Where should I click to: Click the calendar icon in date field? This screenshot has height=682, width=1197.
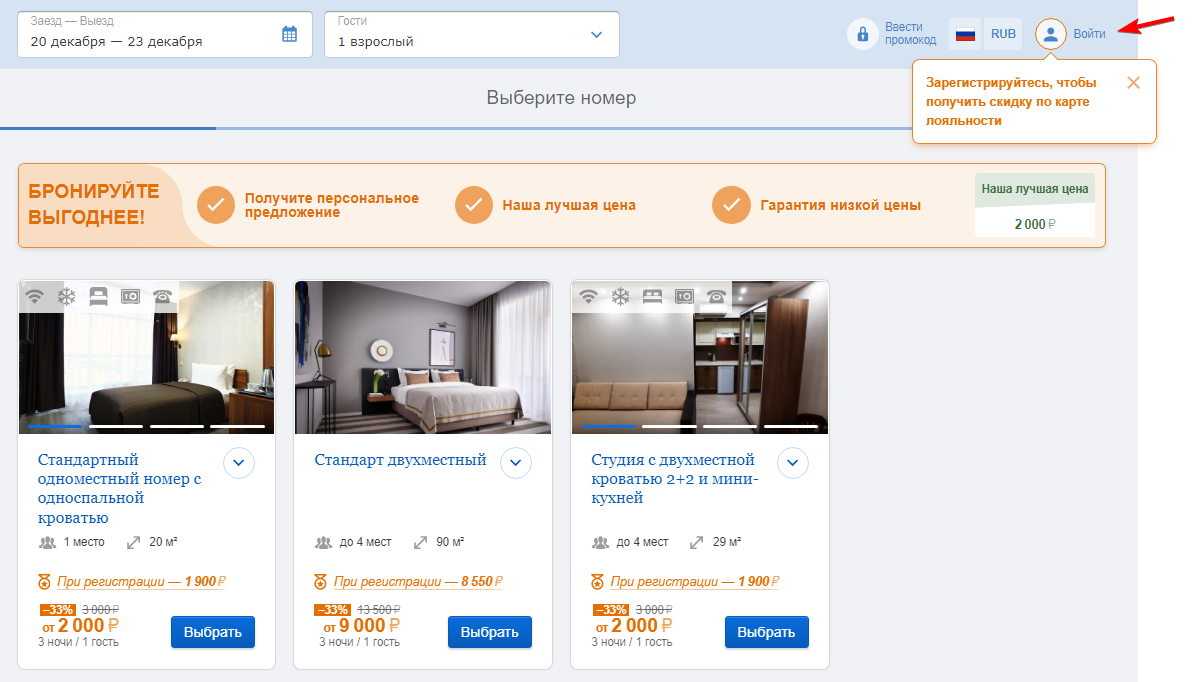289,34
